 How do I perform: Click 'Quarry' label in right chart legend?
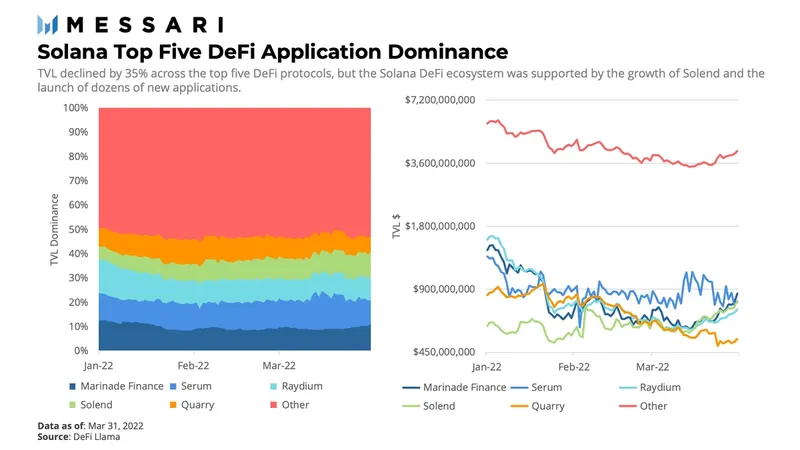pos(548,407)
